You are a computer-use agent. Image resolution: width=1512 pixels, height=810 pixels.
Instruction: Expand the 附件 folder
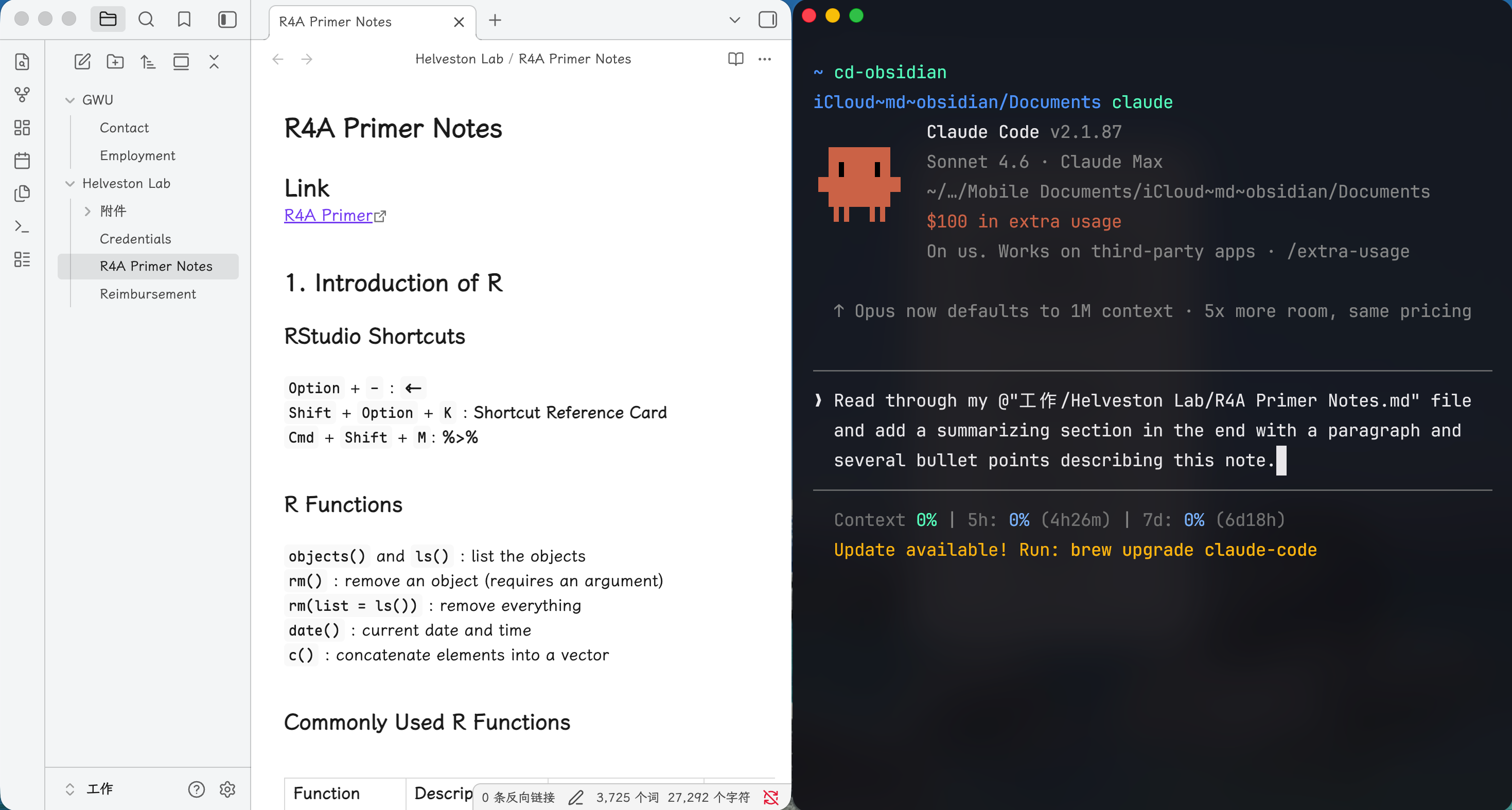tap(87, 212)
